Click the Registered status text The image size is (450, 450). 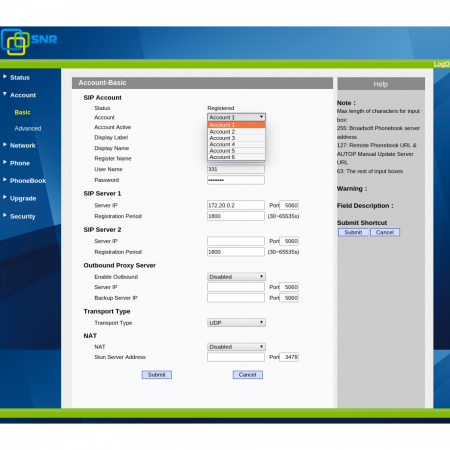221,108
